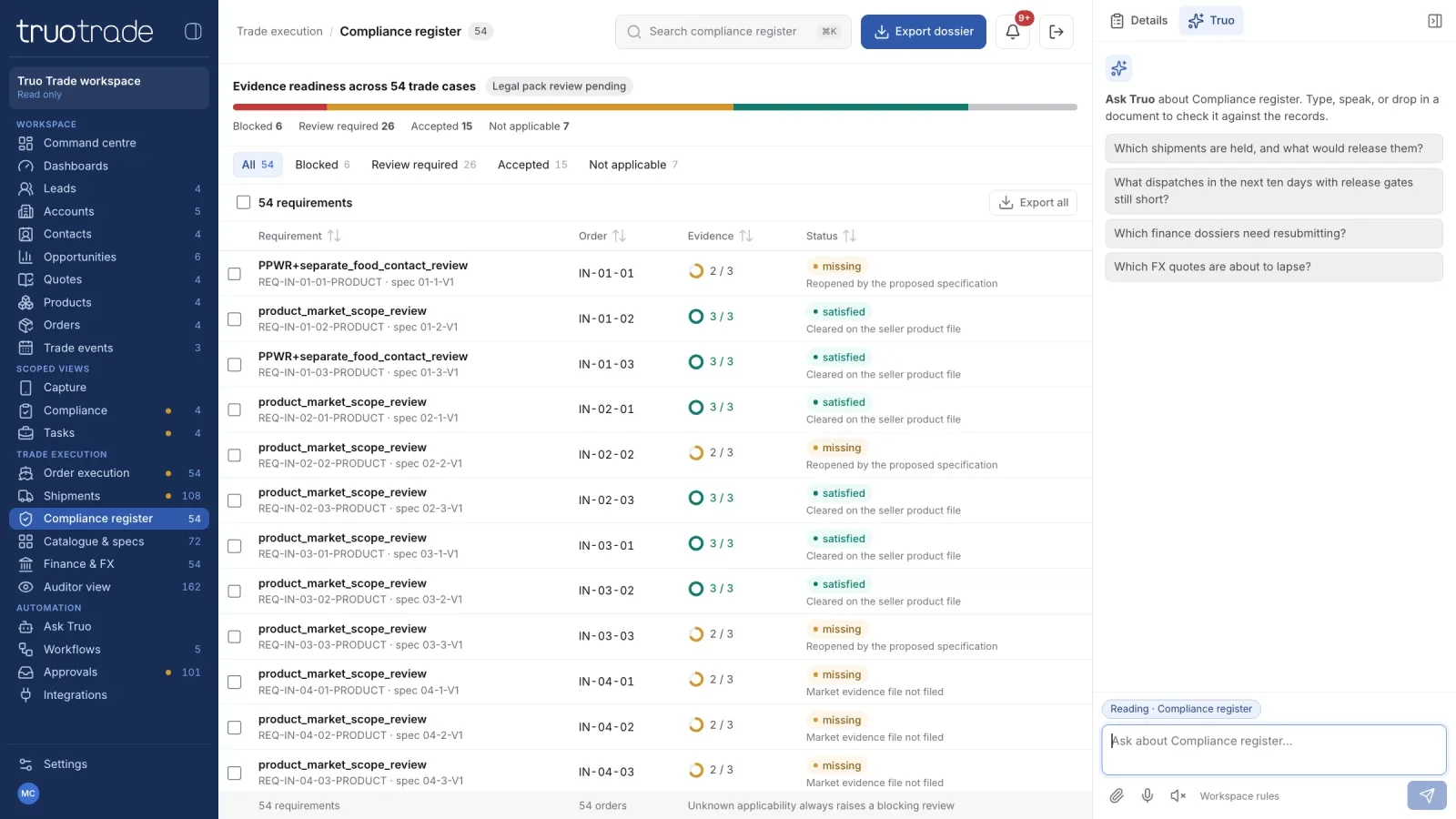The image size is (1456, 819).
Task: Send the message with the paper plane button
Action: [1427, 795]
